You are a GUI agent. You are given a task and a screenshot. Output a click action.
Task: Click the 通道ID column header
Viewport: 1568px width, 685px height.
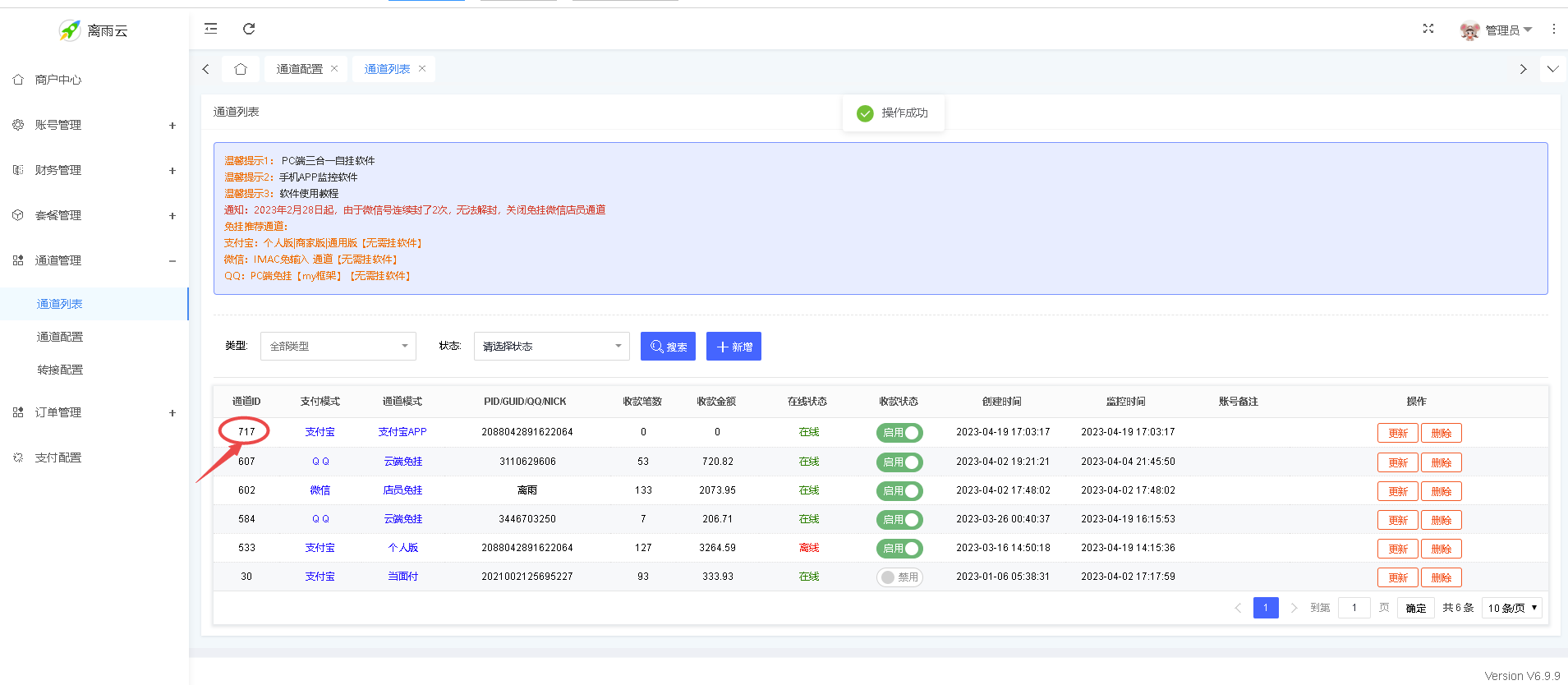(246, 402)
